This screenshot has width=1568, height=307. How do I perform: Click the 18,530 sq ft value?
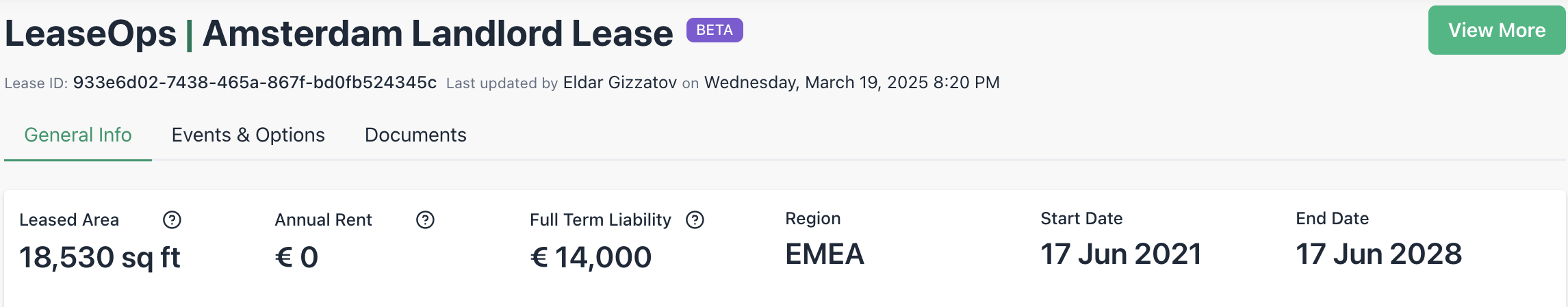(100, 257)
